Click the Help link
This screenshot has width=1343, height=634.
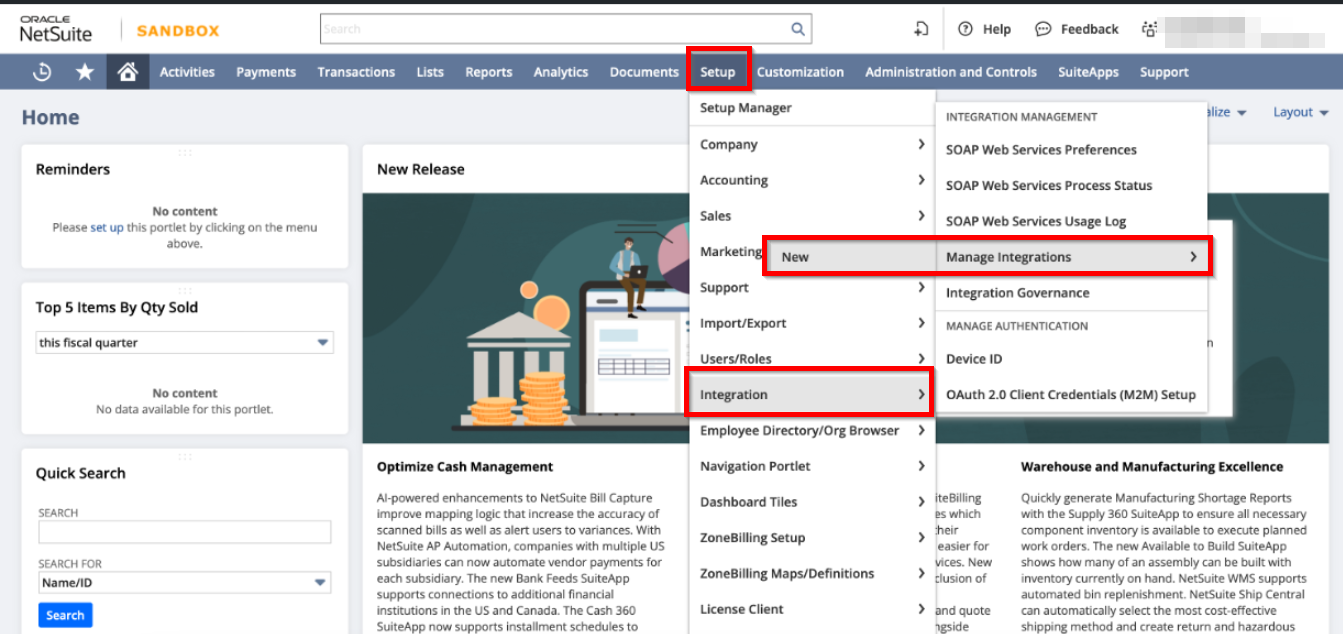click(997, 29)
